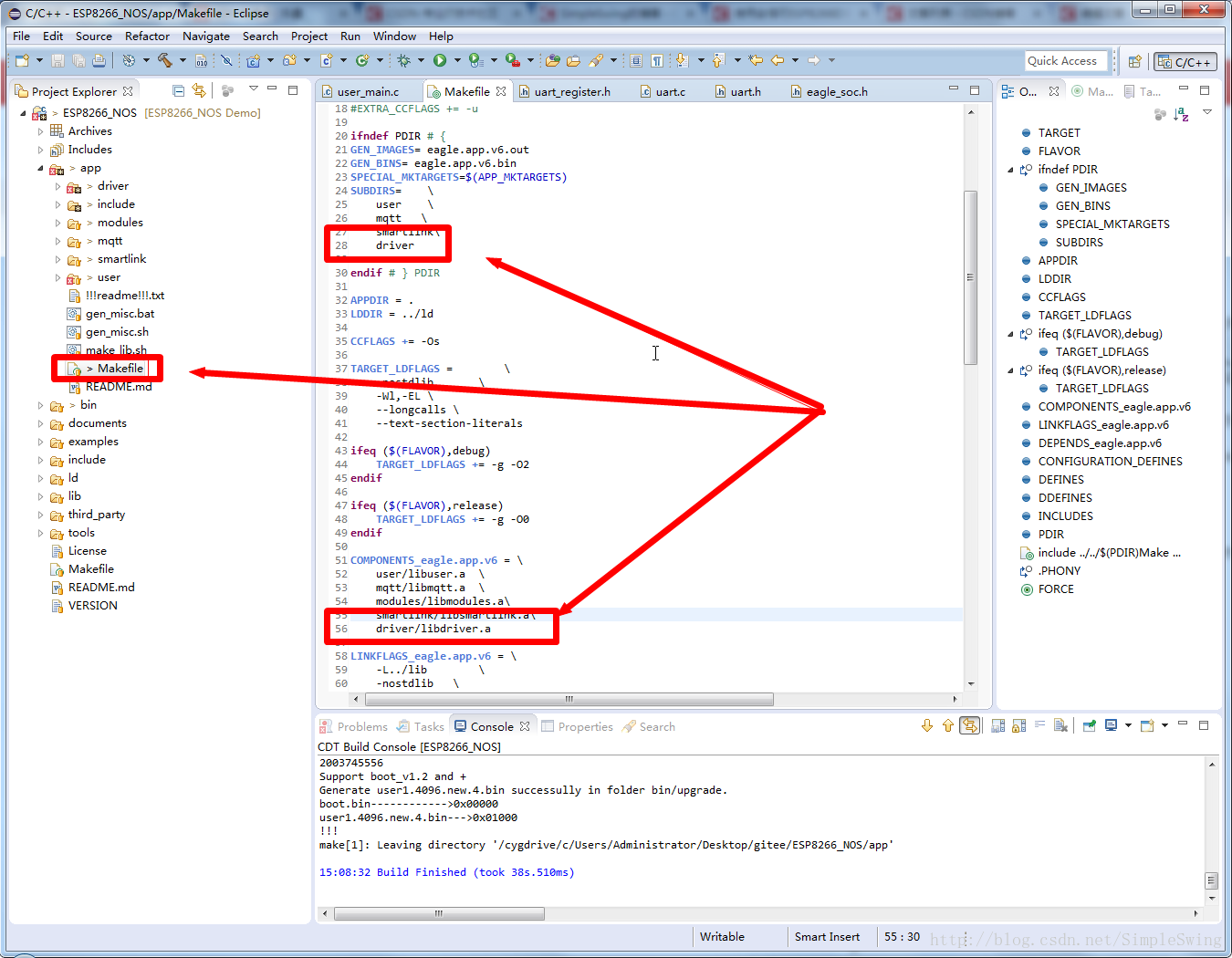The height and width of the screenshot is (958, 1232).
Task: Click the New C source file icon
Action: pyautogui.click(x=326, y=60)
